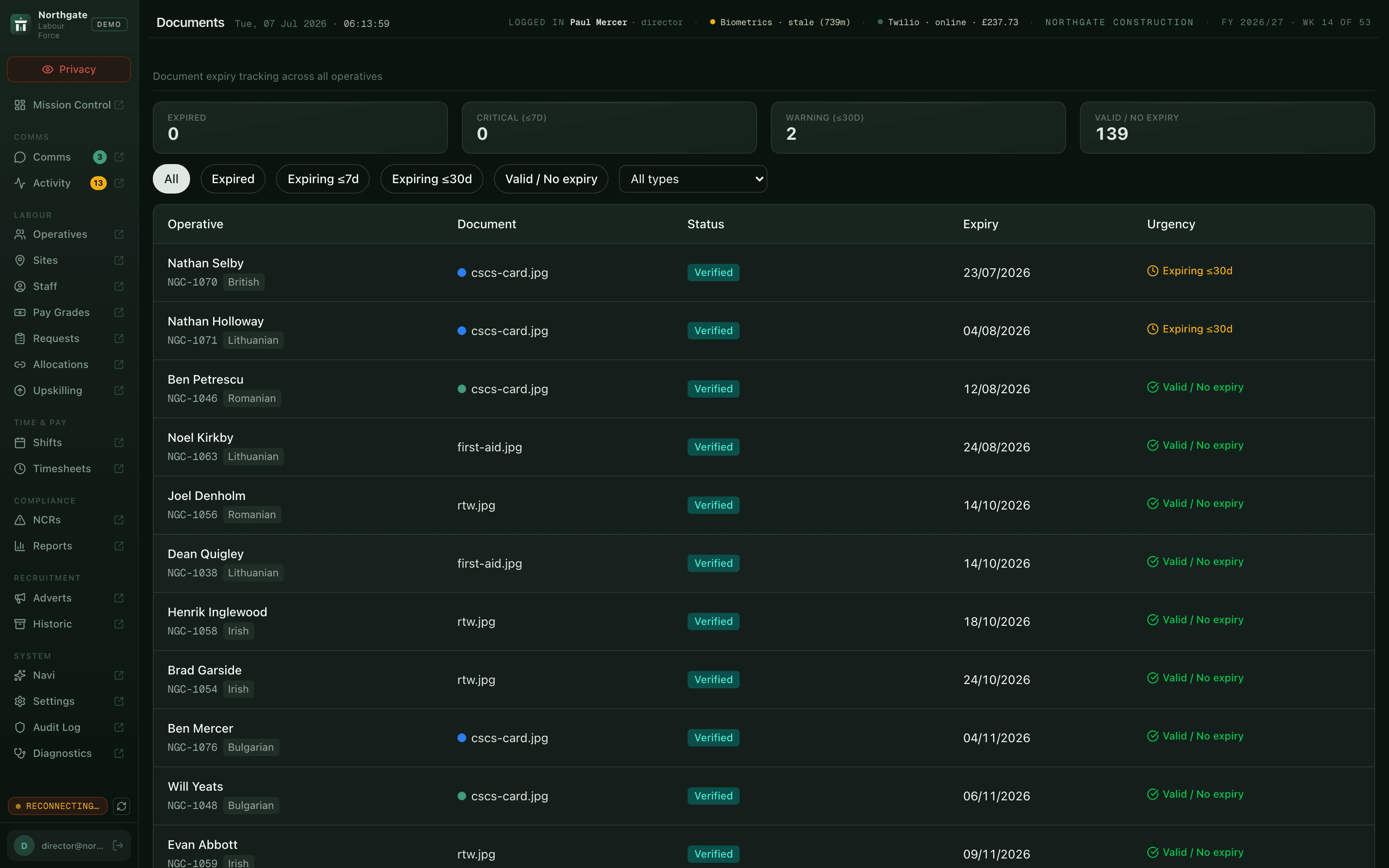Screen dimensions: 1389x868
Task: Click the Expiry column header
Action: tap(981, 224)
